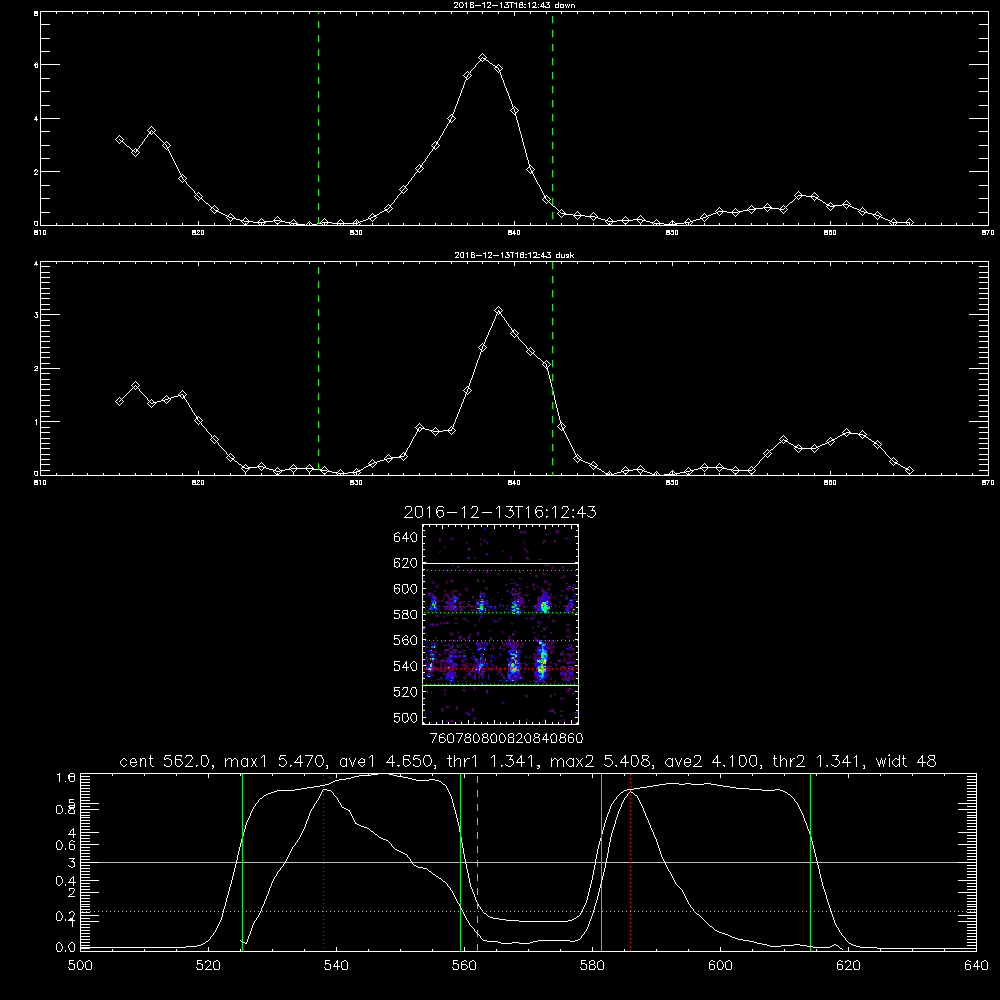Click the 'widt 48' value in stats line
The width and height of the screenshot is (1000, 1000).
point(906,761)
